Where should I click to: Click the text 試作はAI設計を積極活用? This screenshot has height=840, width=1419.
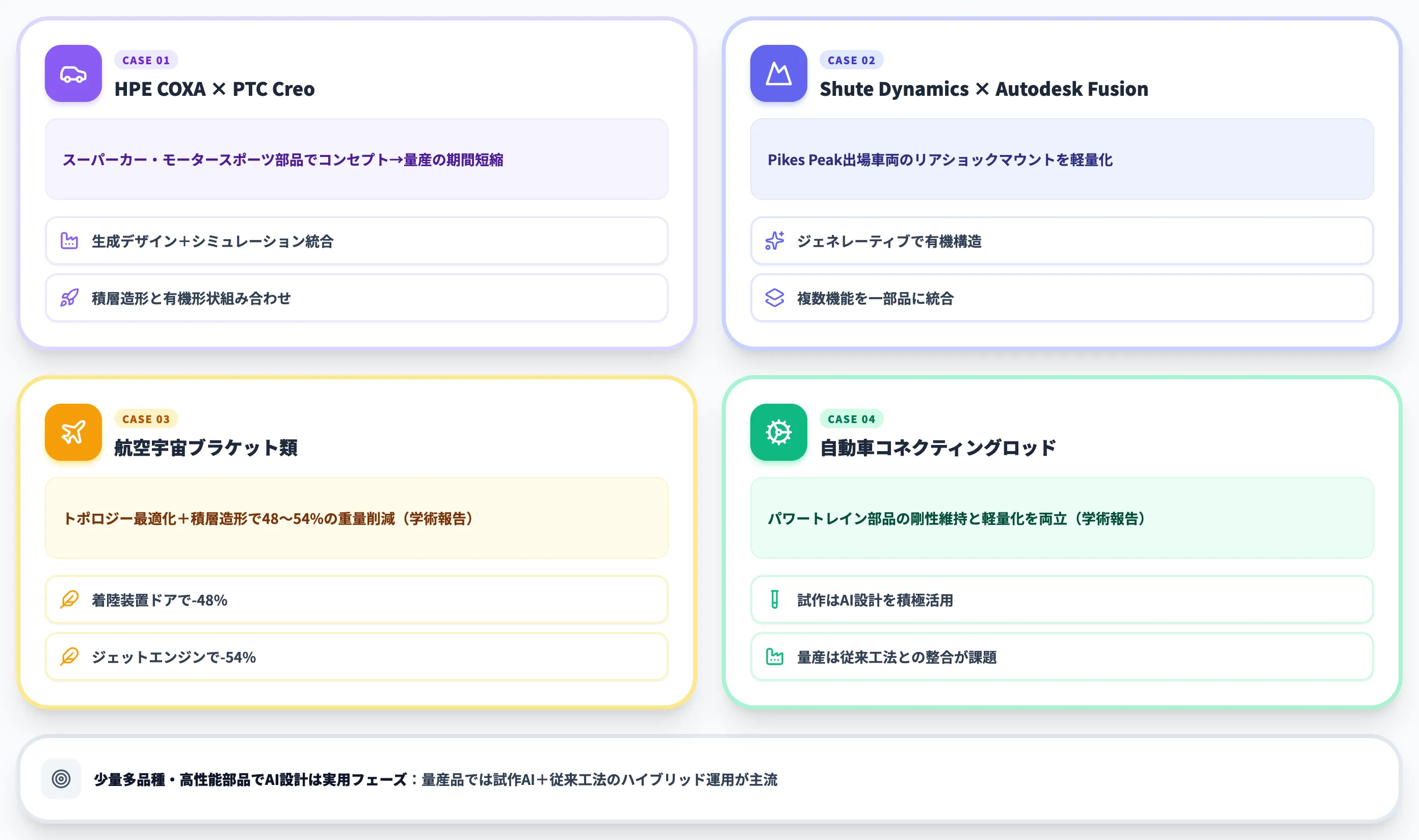pos(875,600)
